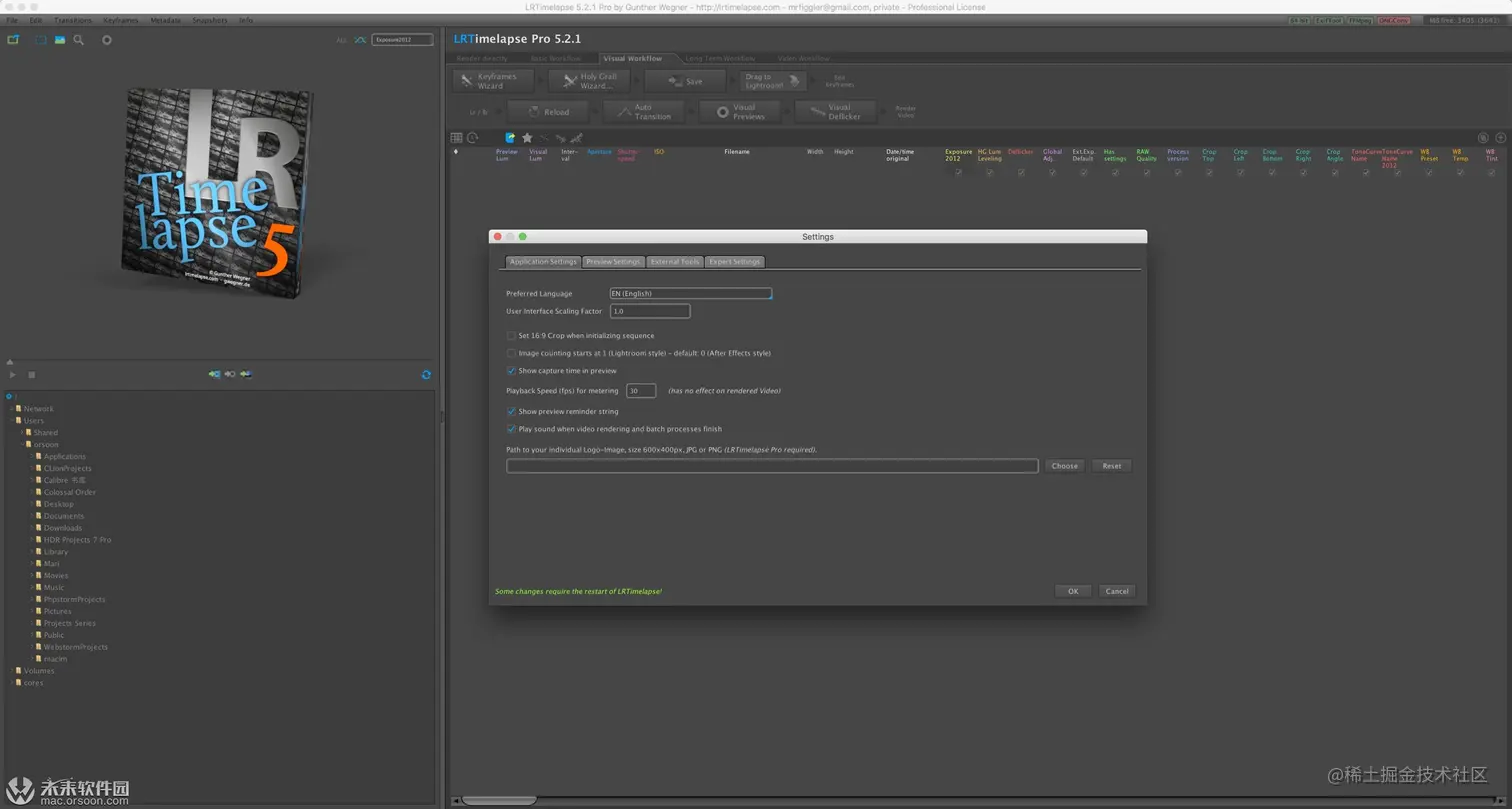Screen dimensions: 1512x809
Task: Open the Keyframes menu
Action: (120, 20)
